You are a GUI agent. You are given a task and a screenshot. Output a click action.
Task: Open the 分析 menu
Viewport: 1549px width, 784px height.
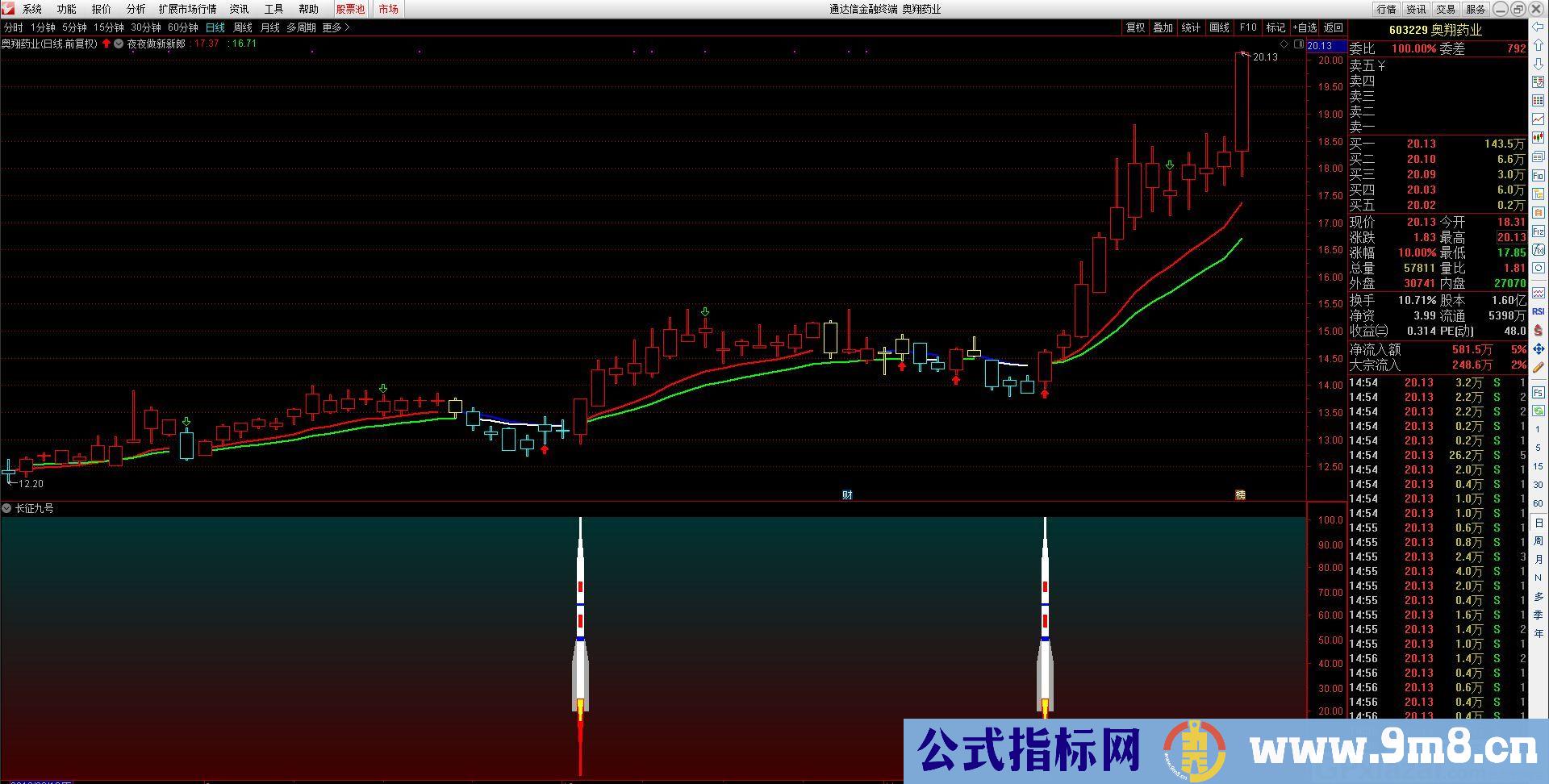136,9
